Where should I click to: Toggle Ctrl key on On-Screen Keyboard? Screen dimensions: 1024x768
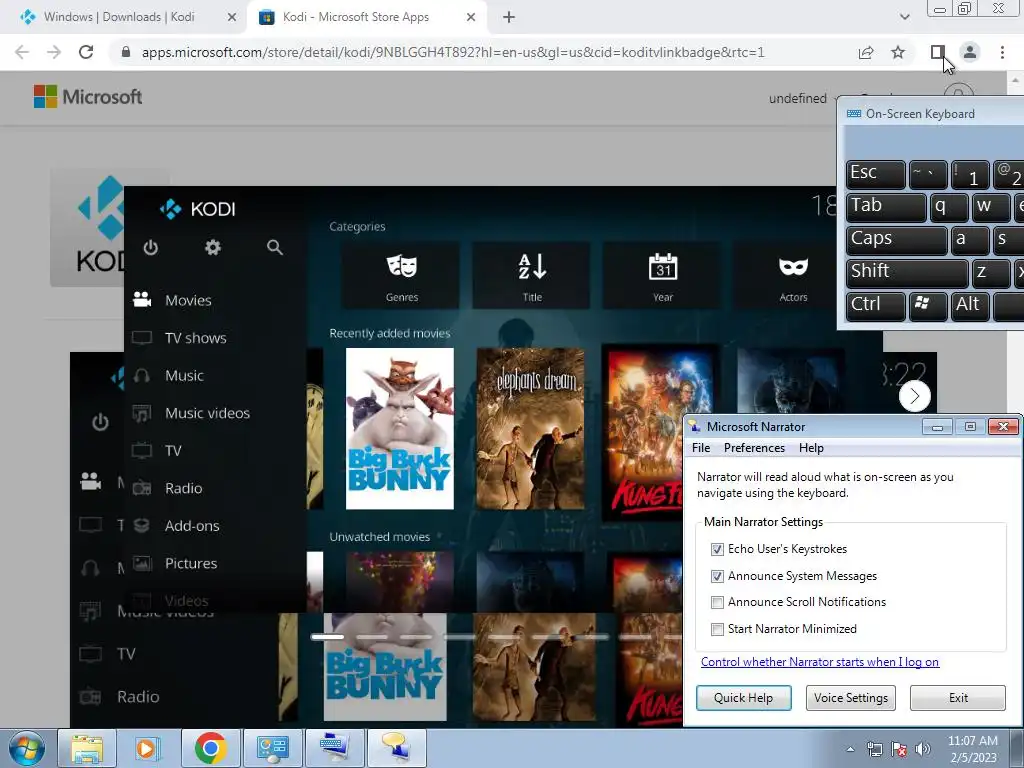(x=876, y=306)
